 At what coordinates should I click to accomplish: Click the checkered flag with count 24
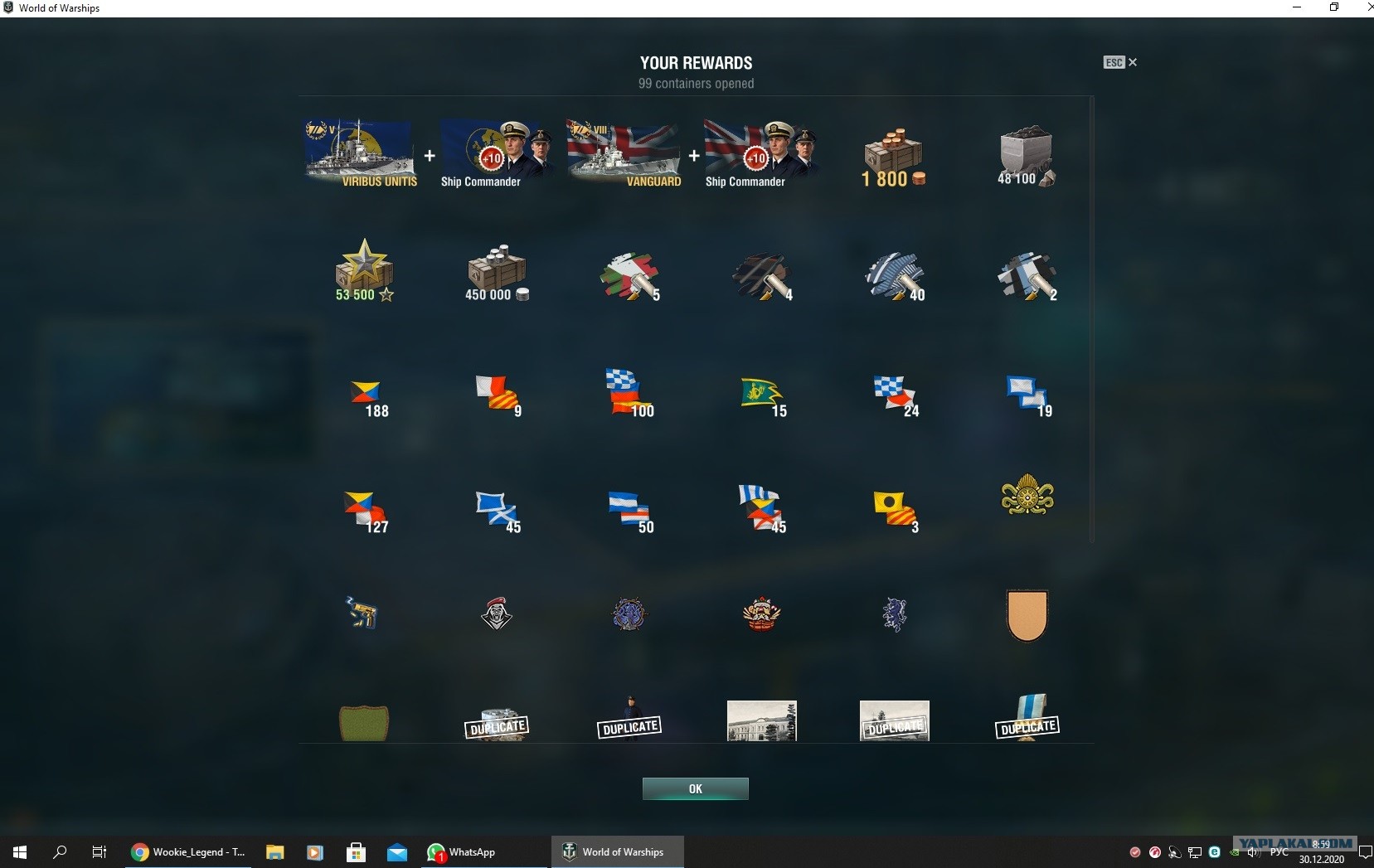point(896,396)
